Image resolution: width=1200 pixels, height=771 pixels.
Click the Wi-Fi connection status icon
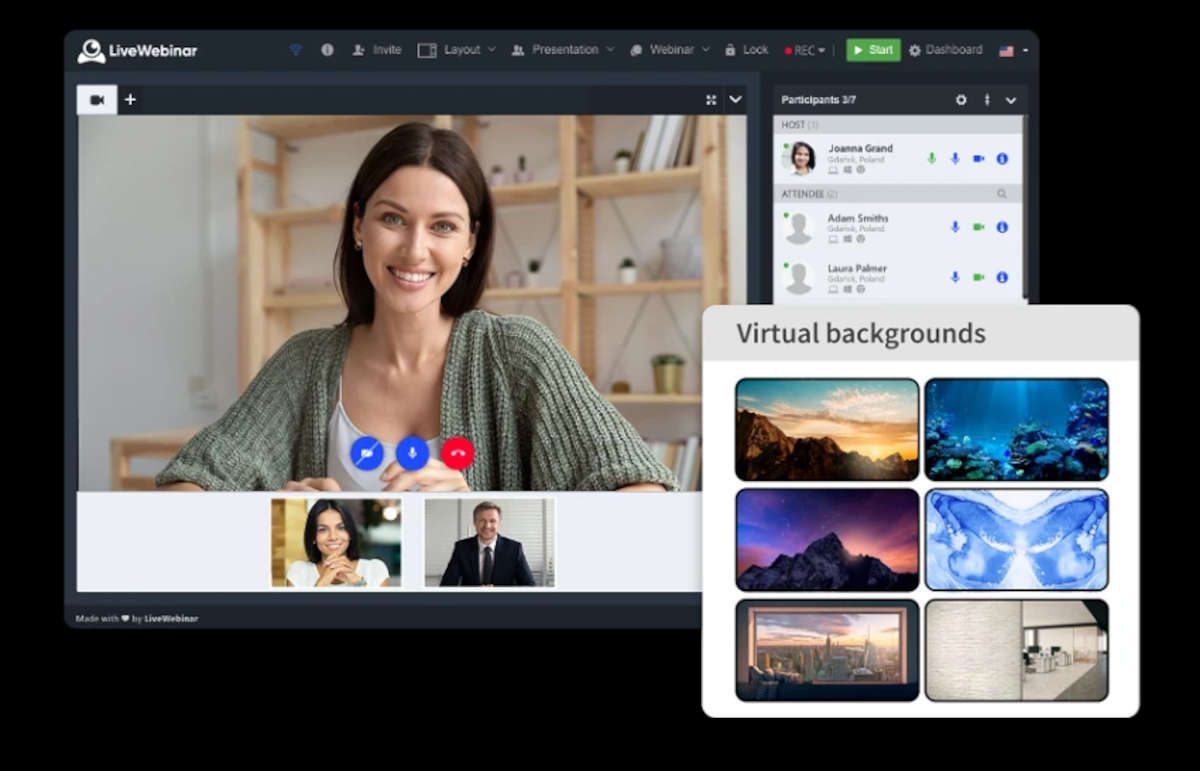click(296, 50)
